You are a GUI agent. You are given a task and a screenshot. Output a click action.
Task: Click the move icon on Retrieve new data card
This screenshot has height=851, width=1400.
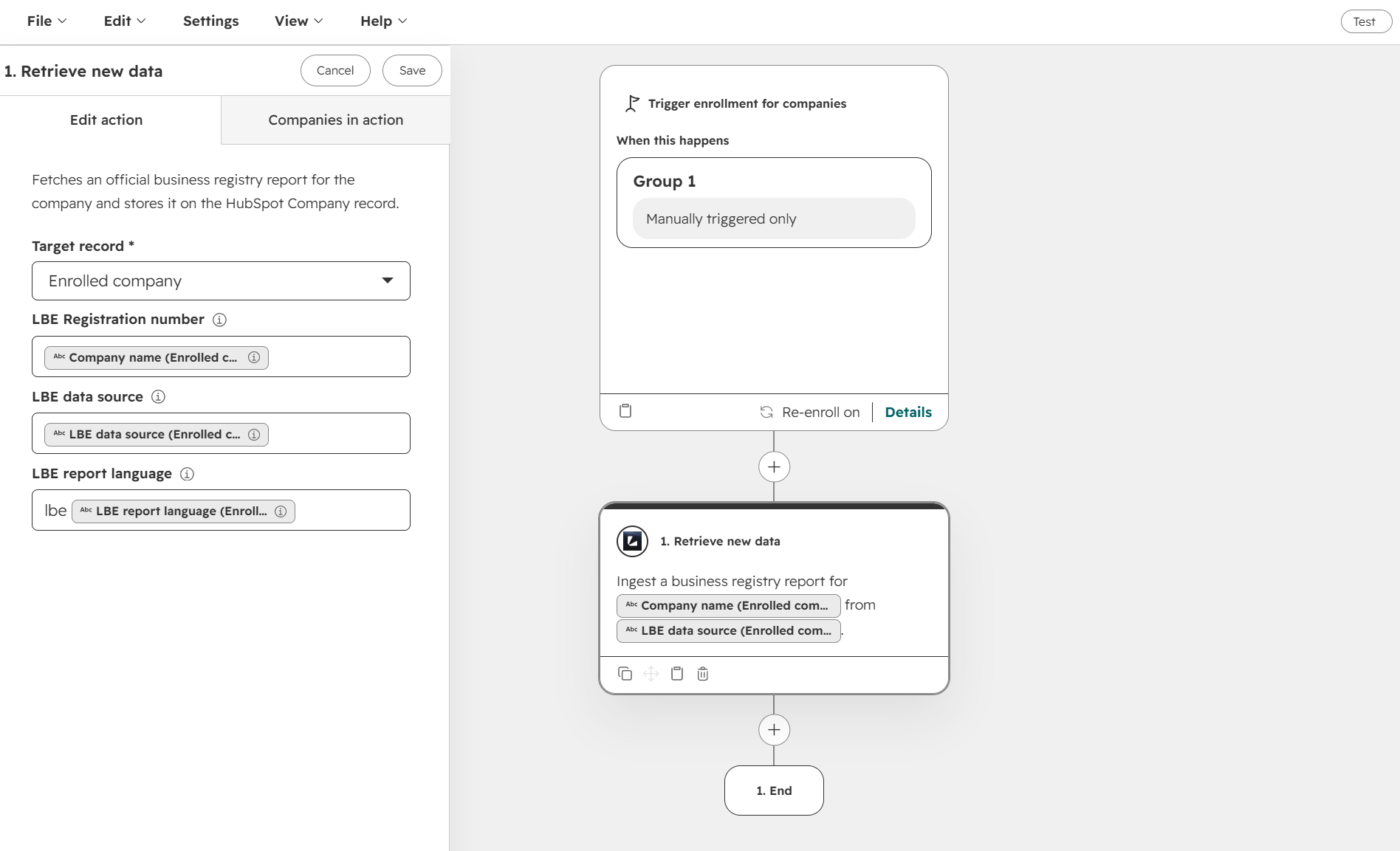click(x=651, y=673)
